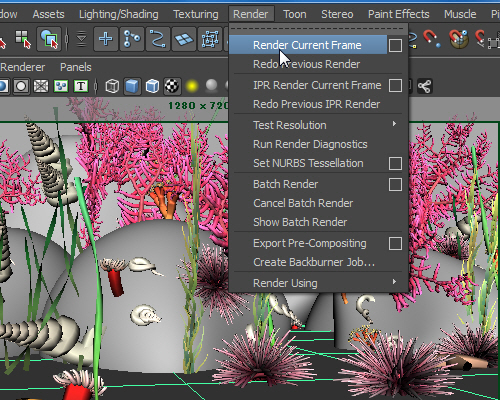Turn on yellow use-all-lights icon
The image size is (500, 400).
tap(192, 86)
